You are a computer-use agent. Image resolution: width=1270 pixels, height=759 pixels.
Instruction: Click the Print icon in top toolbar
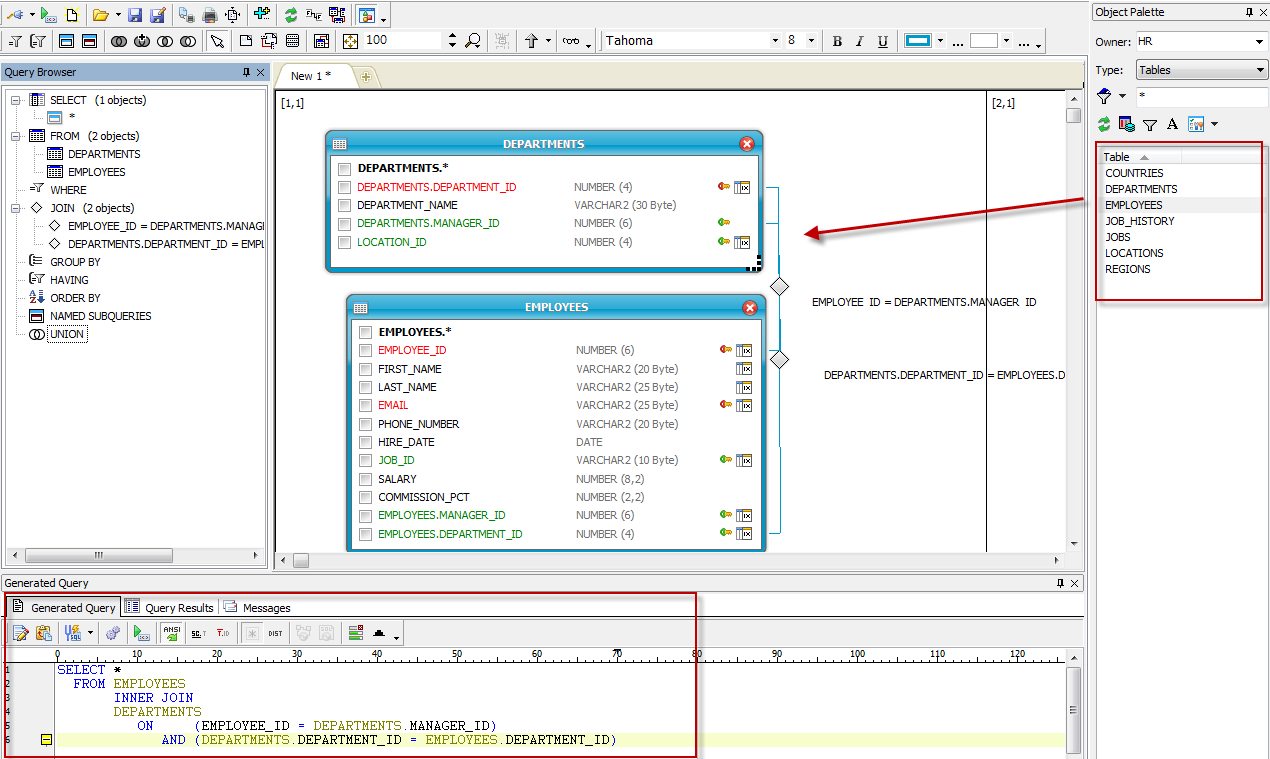(210, 15)
